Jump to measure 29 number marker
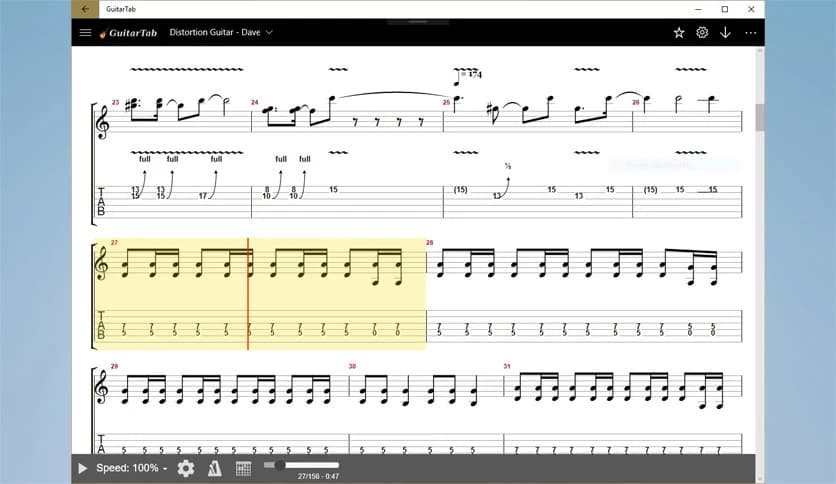The height and width of the screenshot is (484, 836). (x=114, y=366)
